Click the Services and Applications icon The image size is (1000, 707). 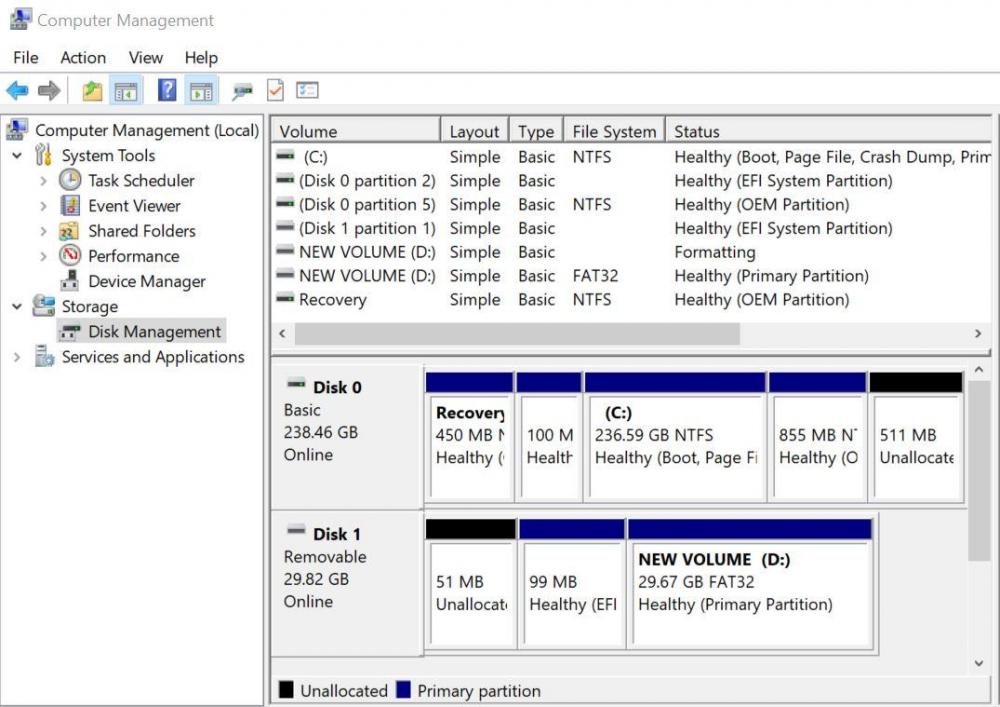tap(44, 356)
